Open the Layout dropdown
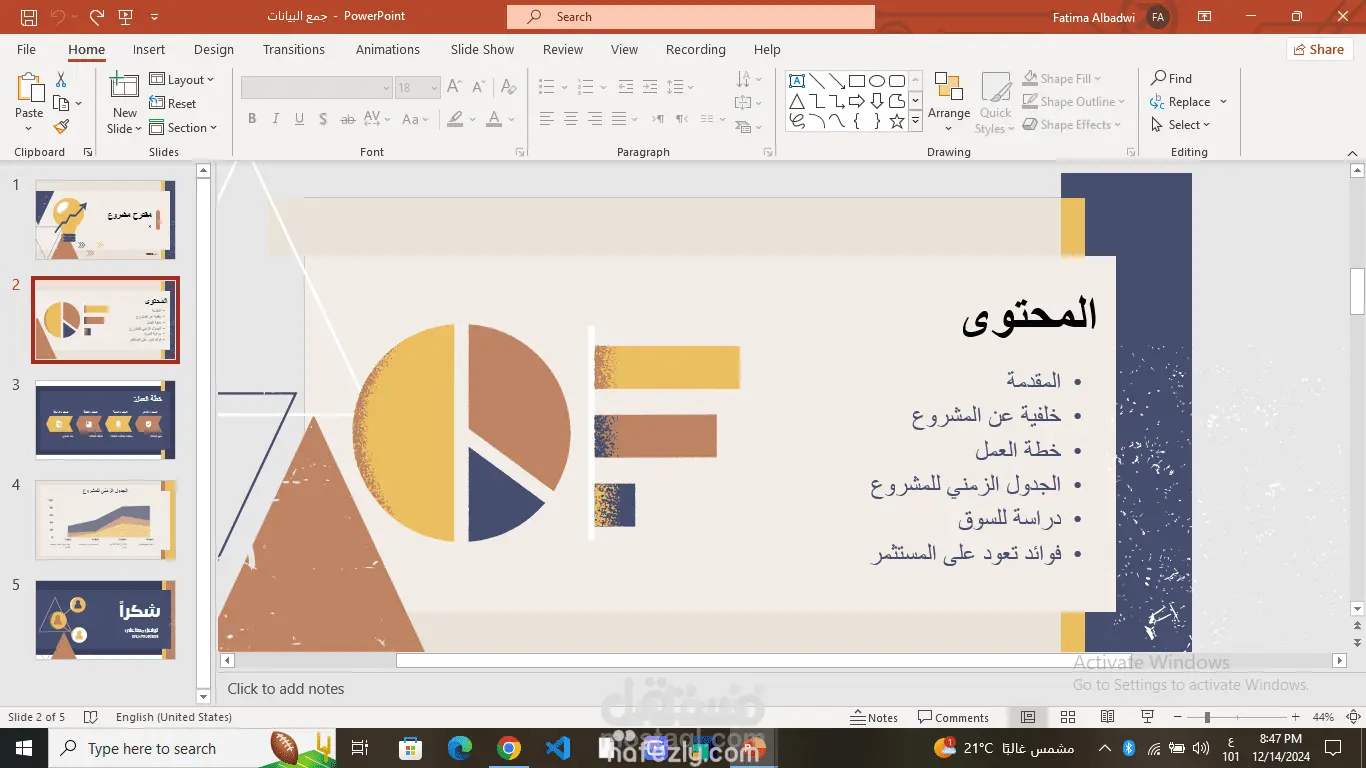Viewport: 1366px width, 768px height. [x=182, y=80]
